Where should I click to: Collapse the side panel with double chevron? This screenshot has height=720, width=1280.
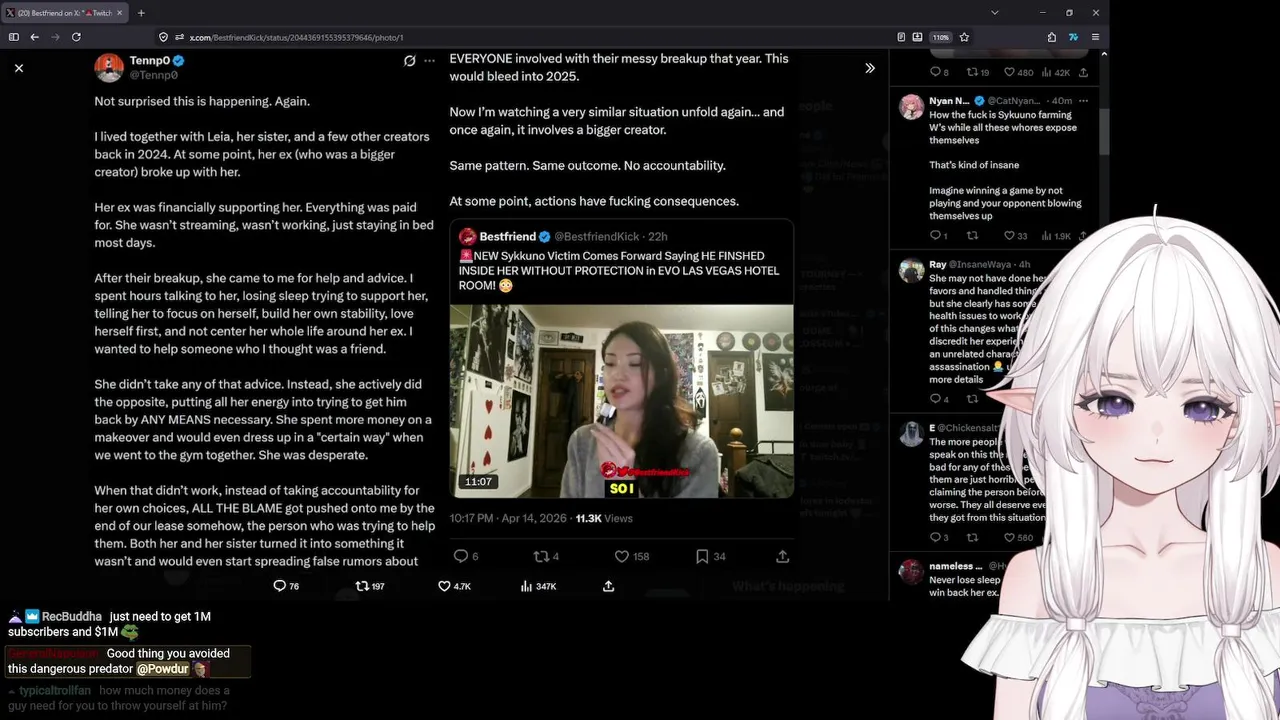[870, 68]
